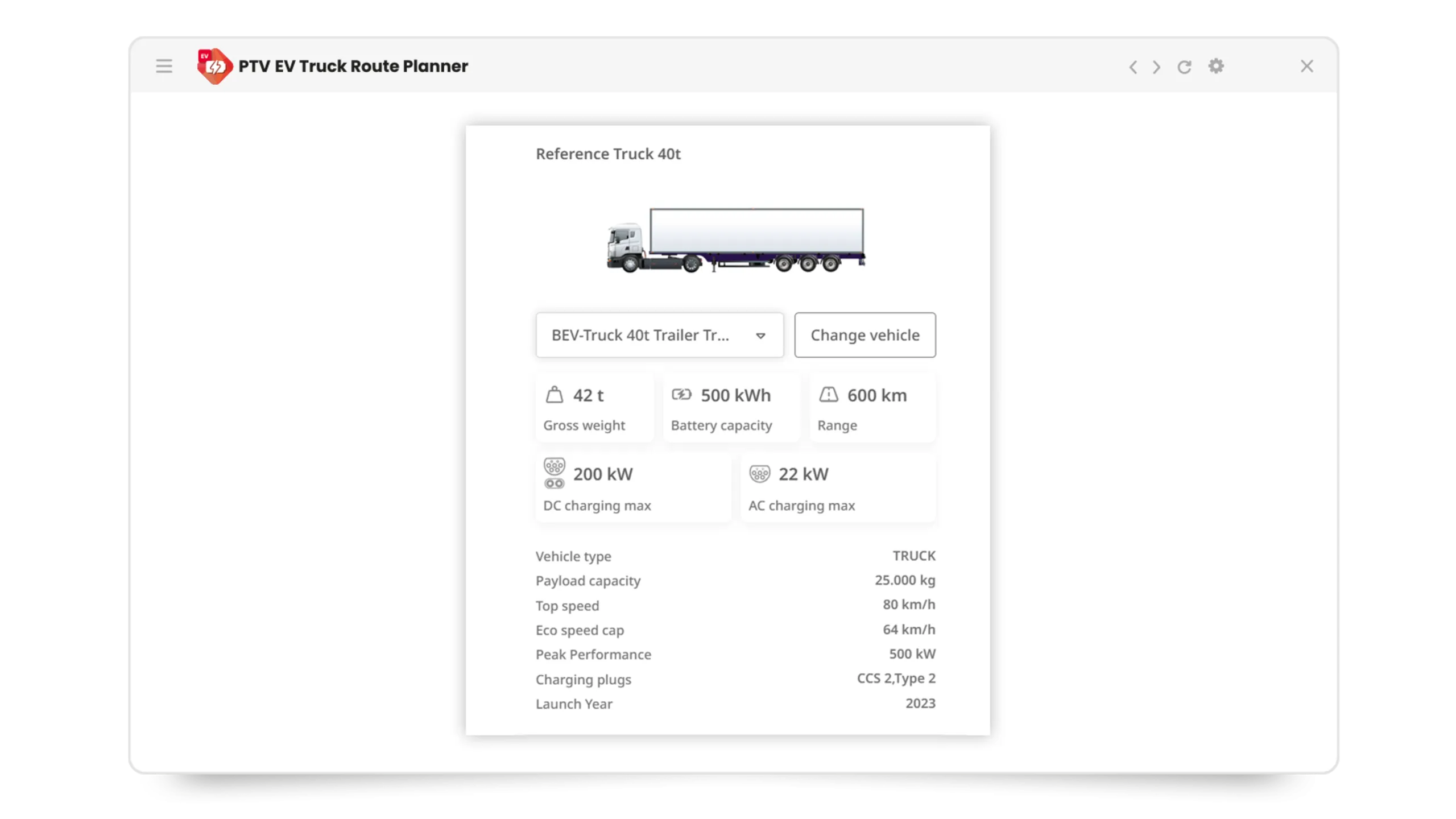Click the PTV EV logo icon
1456x819 pixels.
pyautogui.click(x=214, y=66)
